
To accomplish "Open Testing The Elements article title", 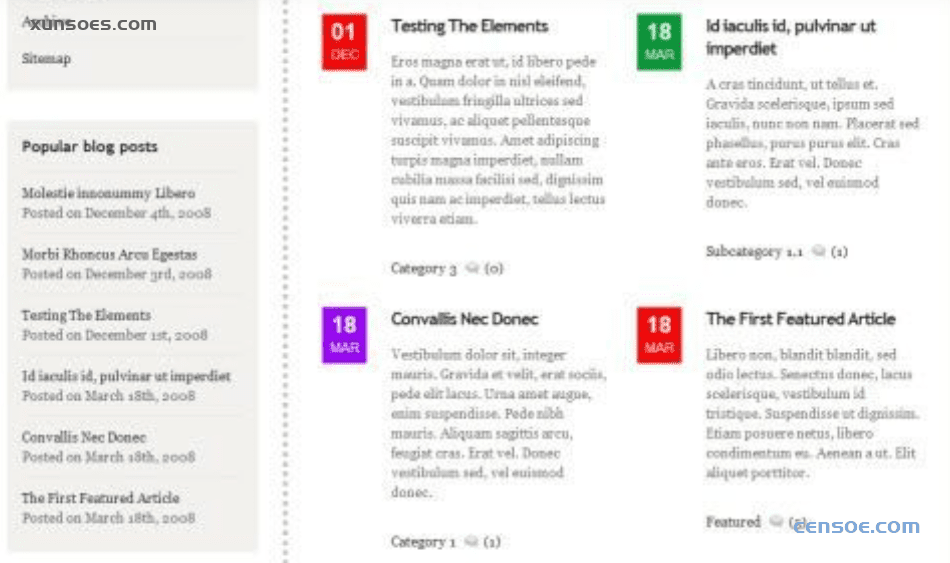I will click(469, 26).
